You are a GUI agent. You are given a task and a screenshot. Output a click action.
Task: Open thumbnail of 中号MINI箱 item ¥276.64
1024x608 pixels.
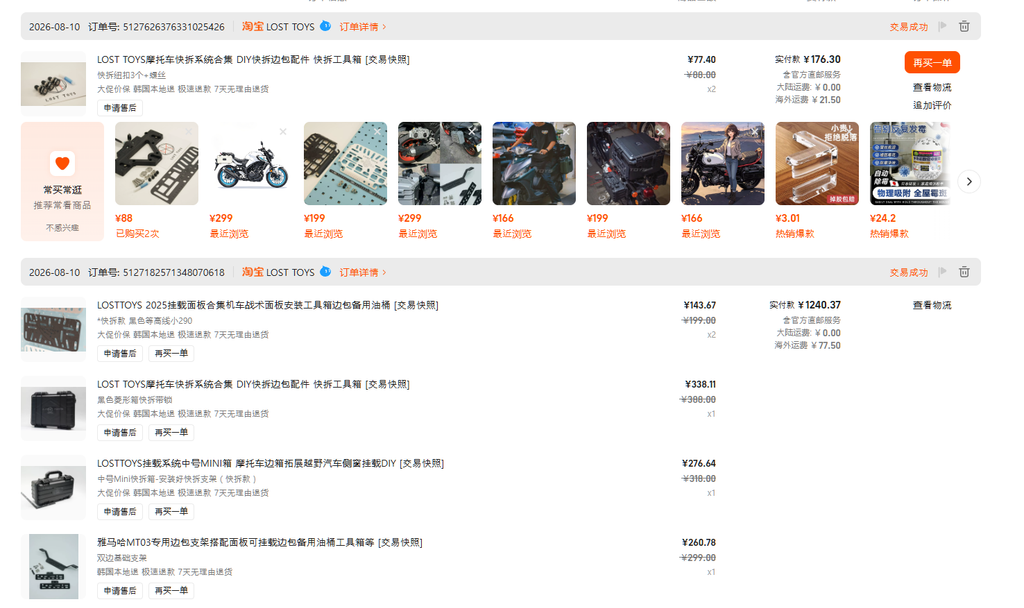(54, 487)
